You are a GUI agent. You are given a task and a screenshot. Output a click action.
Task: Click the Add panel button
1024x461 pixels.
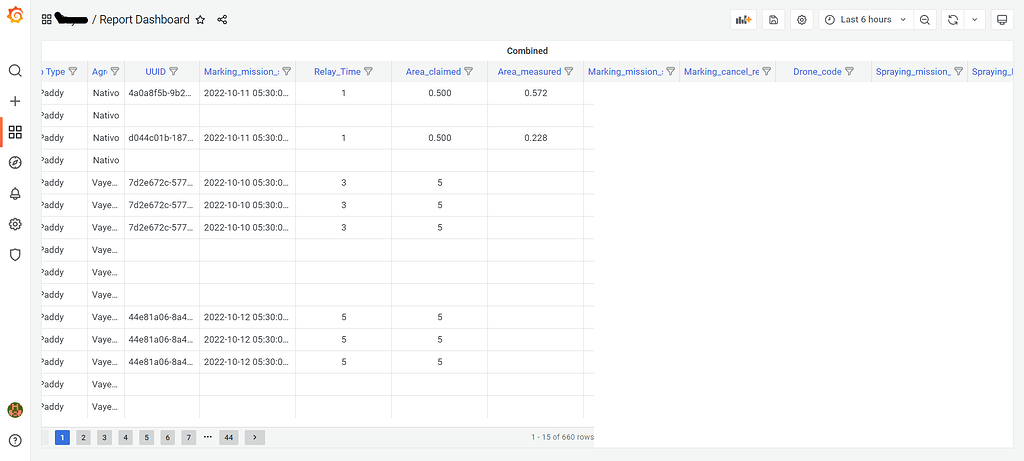[x=744, y=20]
